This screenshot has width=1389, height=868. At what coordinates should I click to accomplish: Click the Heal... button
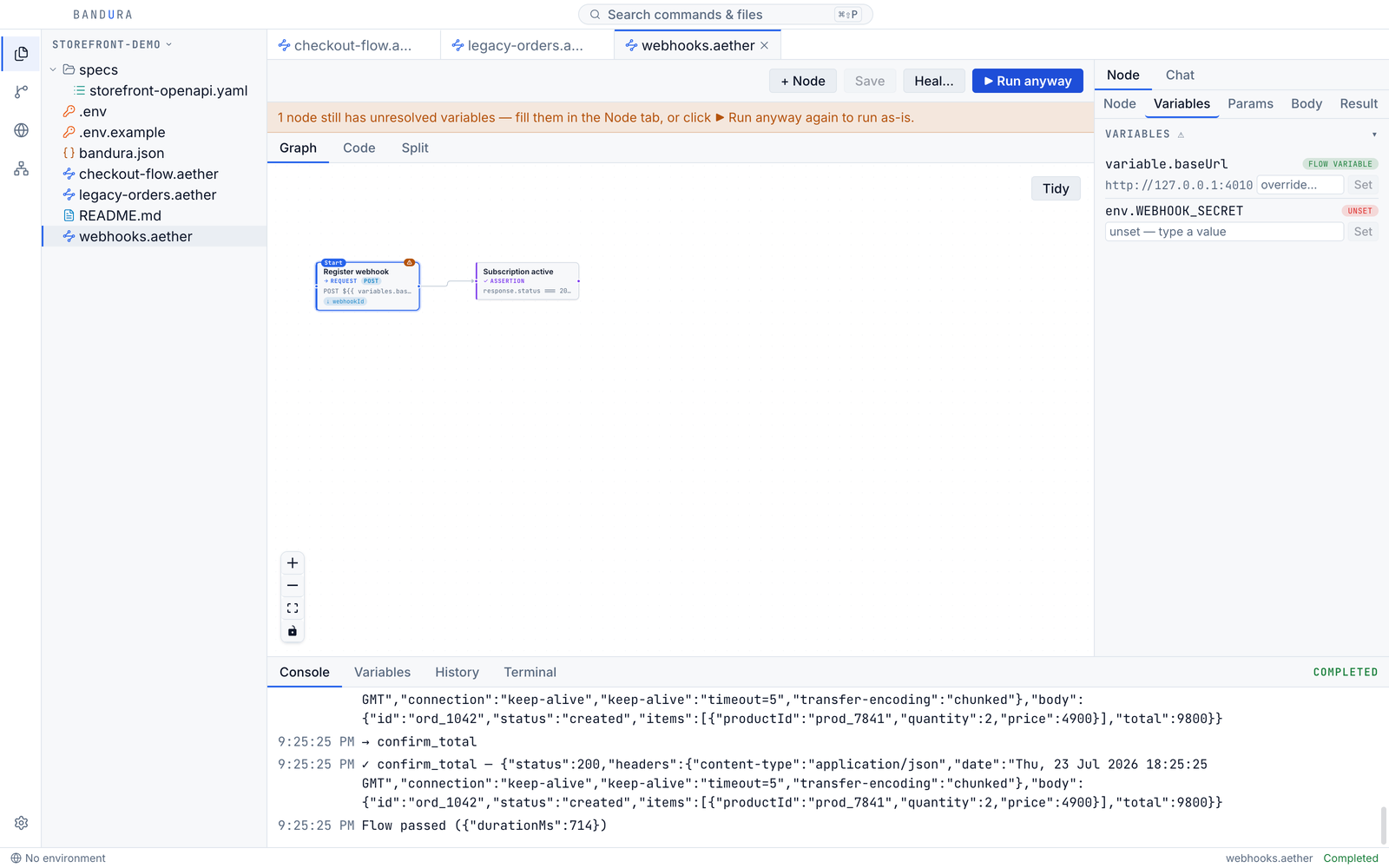[934, 81]
